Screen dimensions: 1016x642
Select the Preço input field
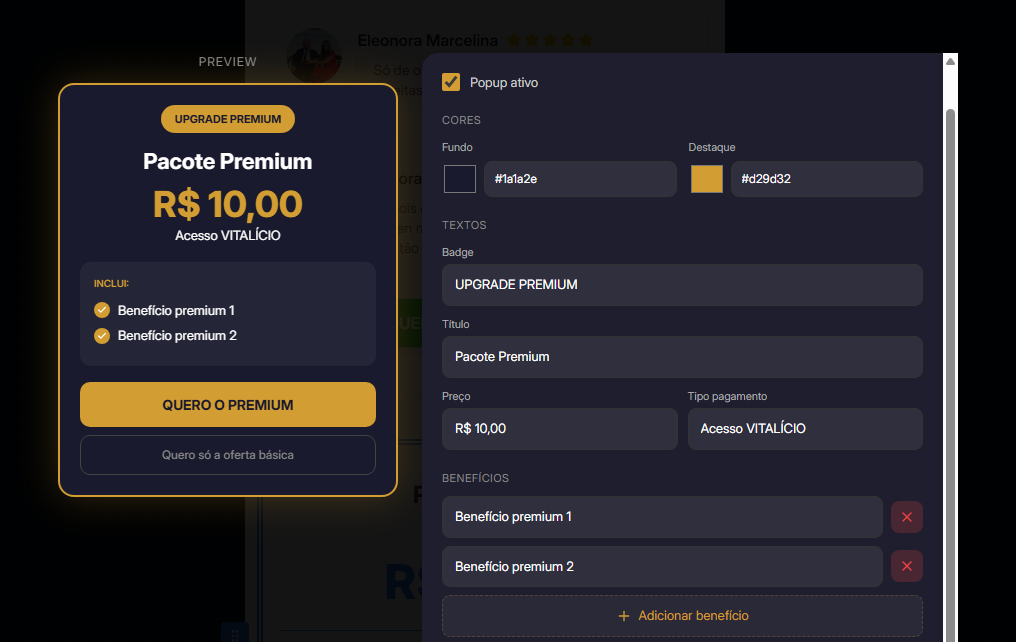(559, 429)
